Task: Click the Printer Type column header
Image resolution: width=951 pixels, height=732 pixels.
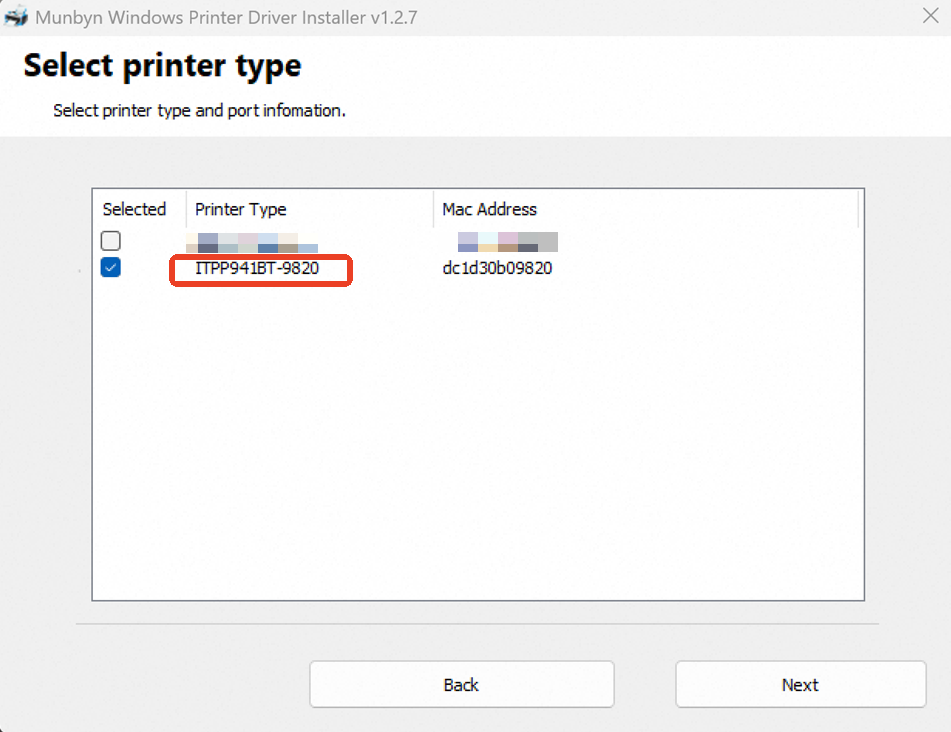Action: 241,209
